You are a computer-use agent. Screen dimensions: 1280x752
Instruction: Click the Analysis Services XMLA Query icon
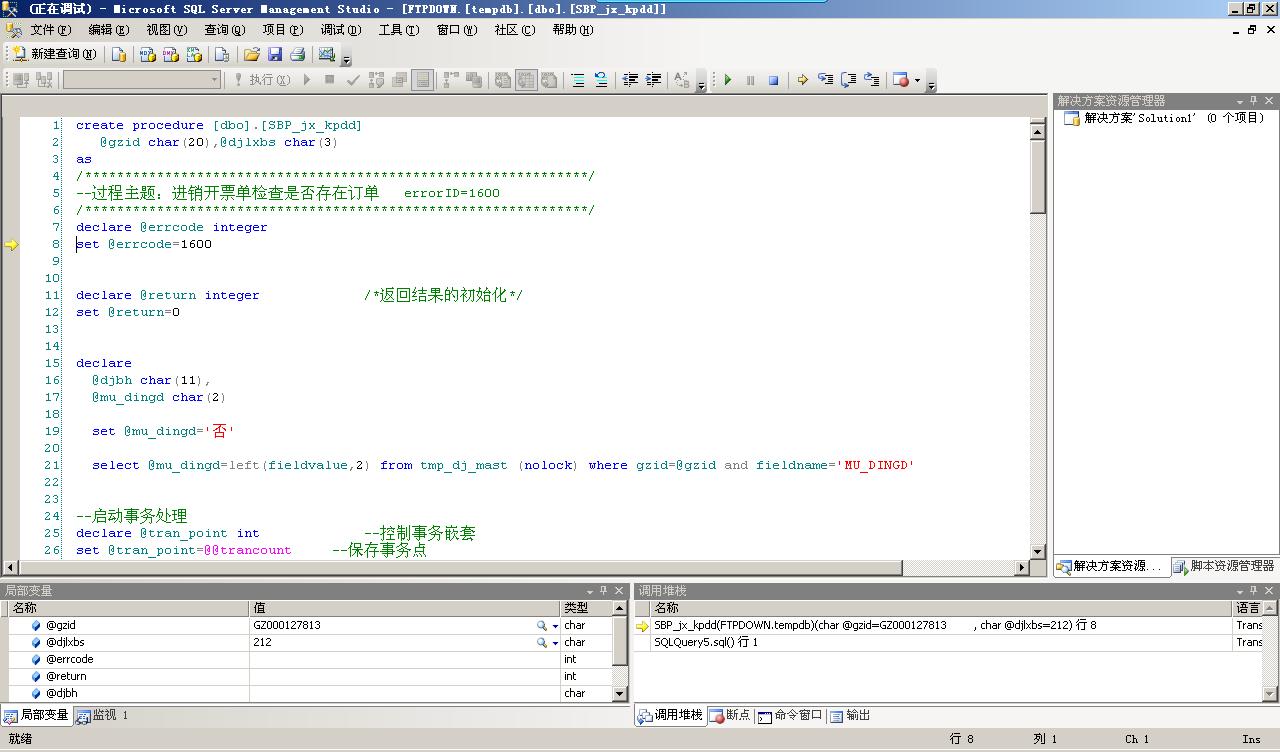(x=193, y=54)
